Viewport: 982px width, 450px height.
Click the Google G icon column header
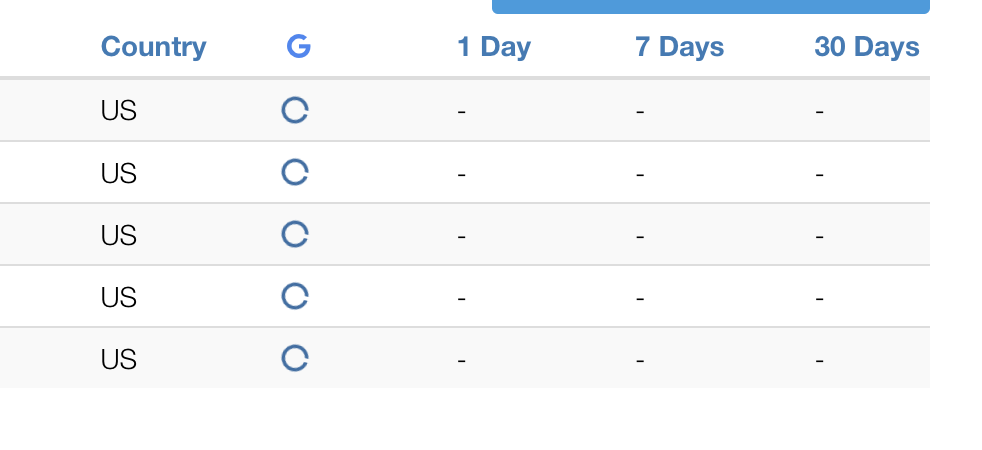(299, 47)
